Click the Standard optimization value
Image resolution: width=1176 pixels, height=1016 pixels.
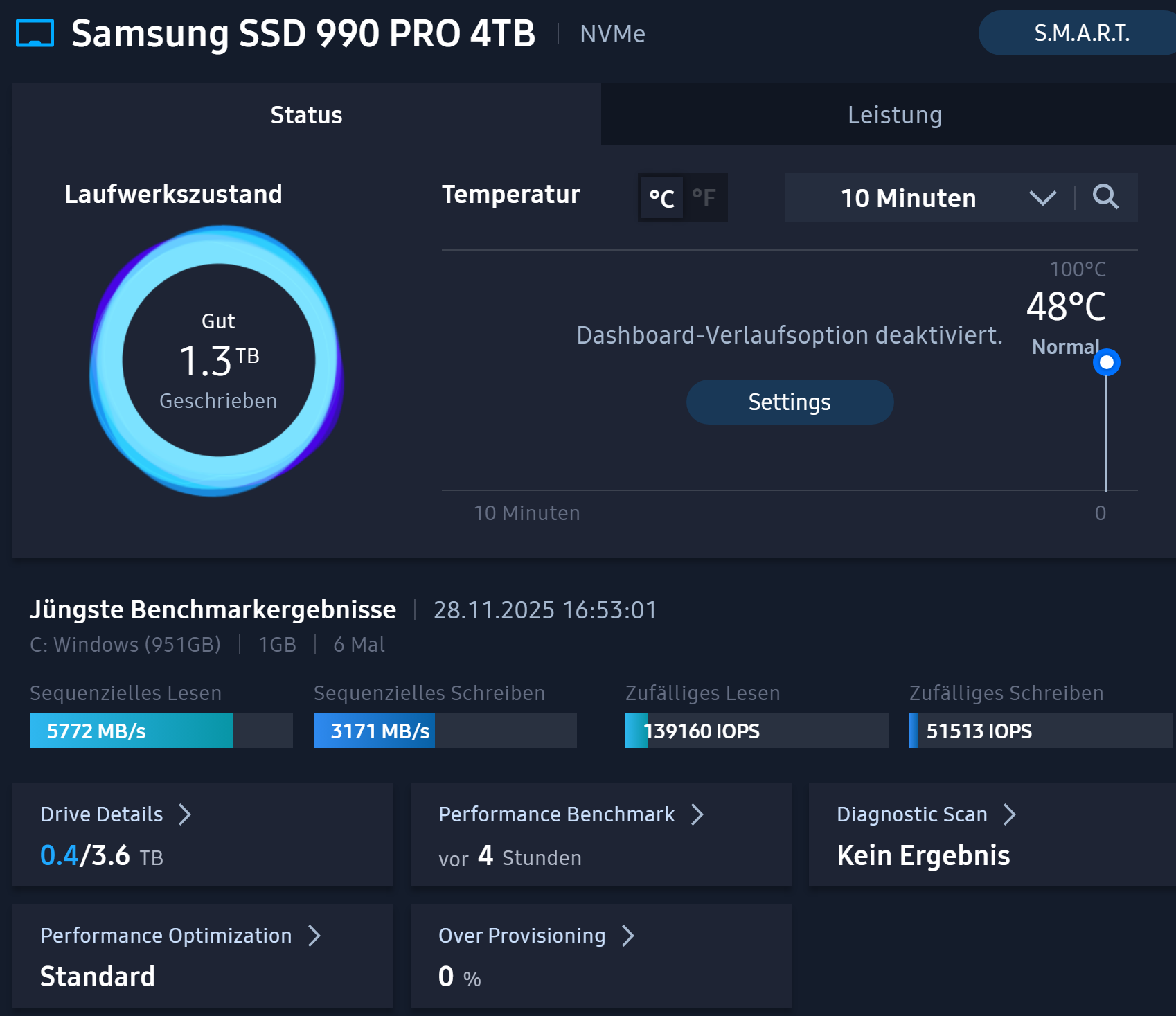click(98, 977)
